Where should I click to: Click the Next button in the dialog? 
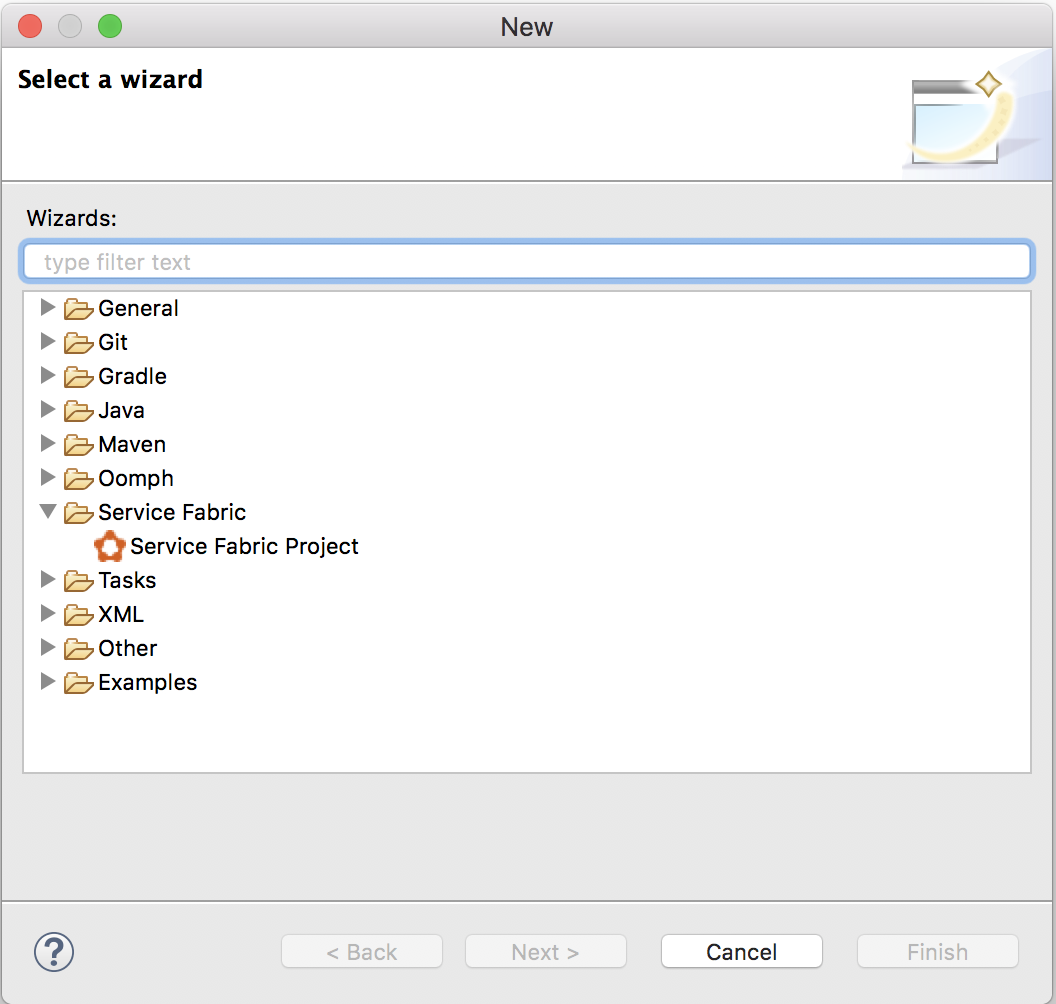(x=545, y=951)
